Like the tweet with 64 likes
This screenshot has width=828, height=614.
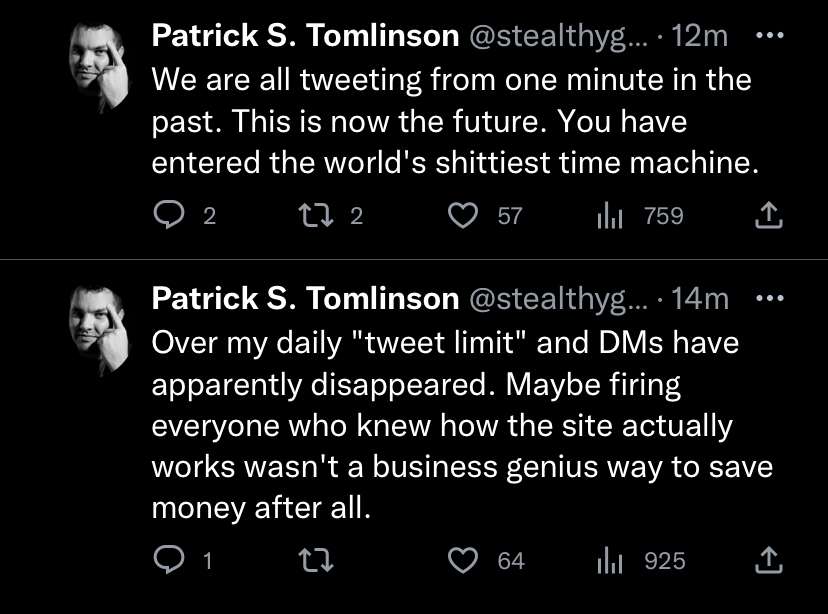pyautogui.click(x=463, y=560)
